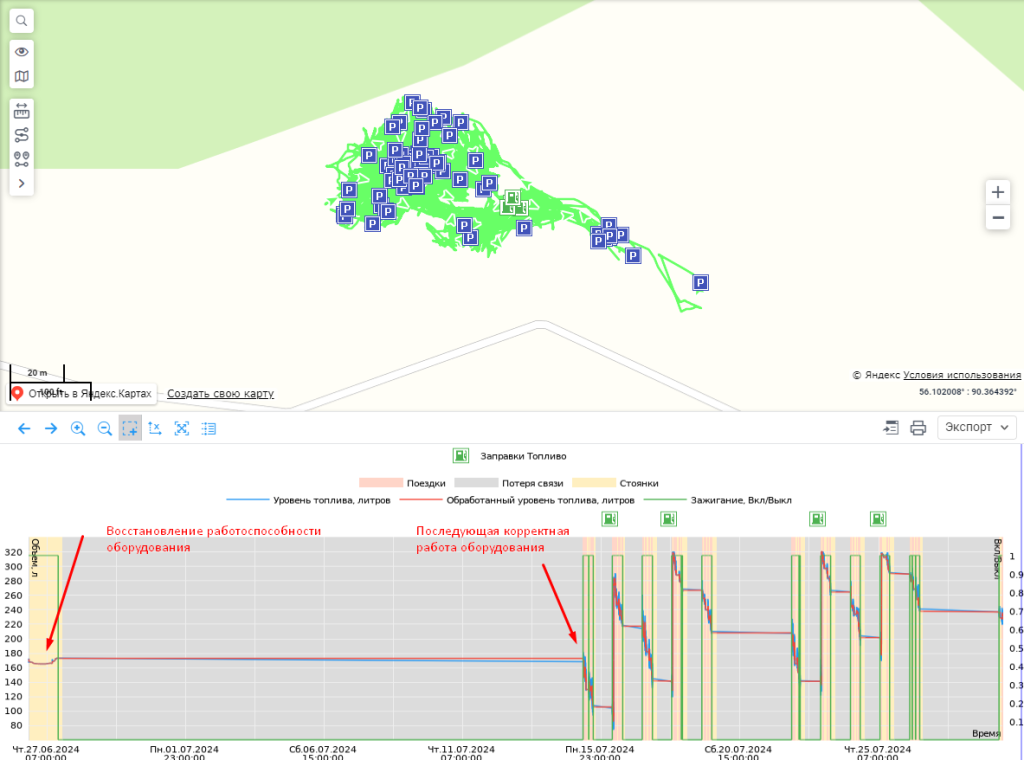Click the Чт.25.07.2024 axis label
Screen dimensions: 1024x760
coord(877,752)
